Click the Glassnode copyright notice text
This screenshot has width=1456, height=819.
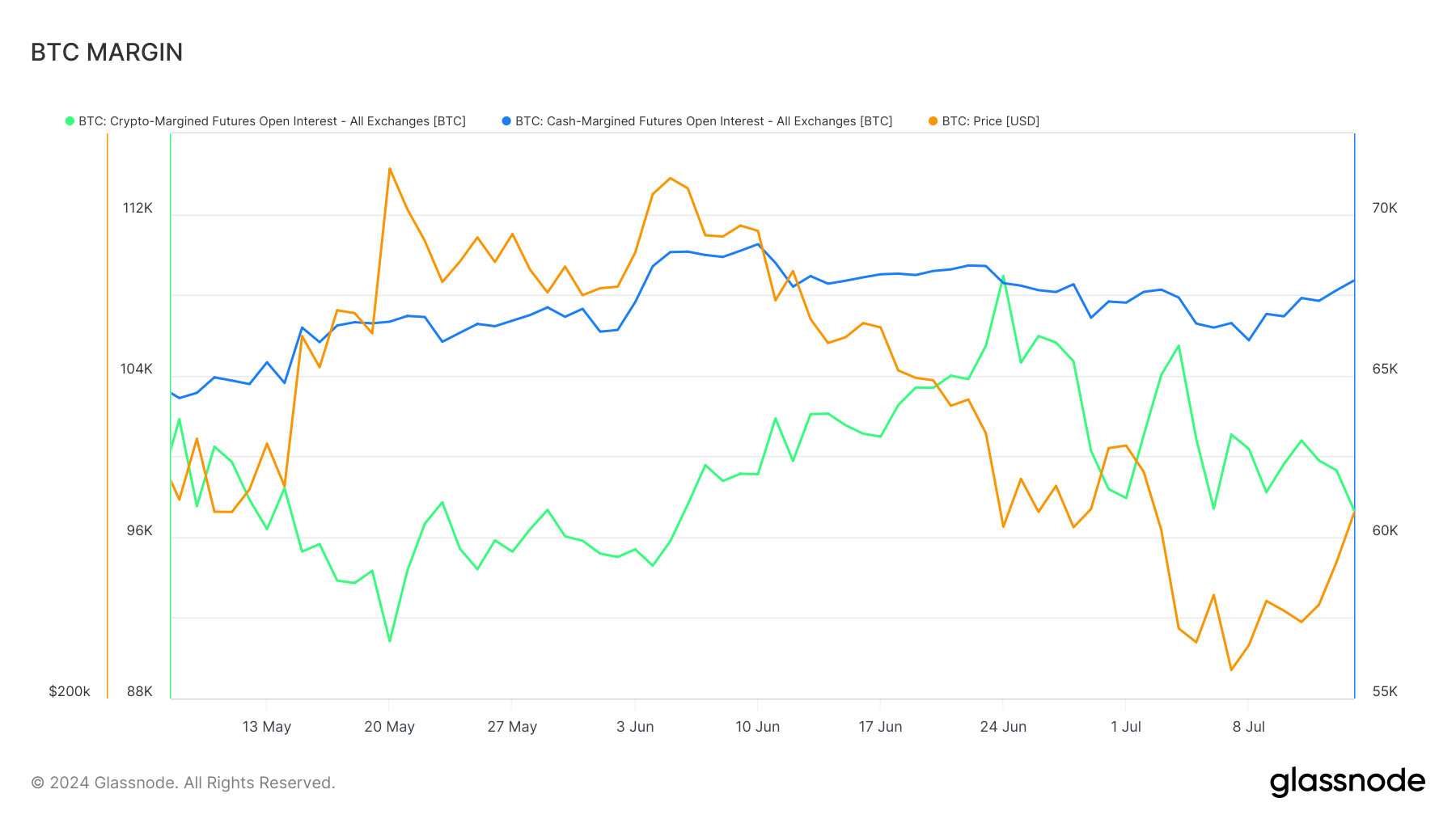point(183,783)
